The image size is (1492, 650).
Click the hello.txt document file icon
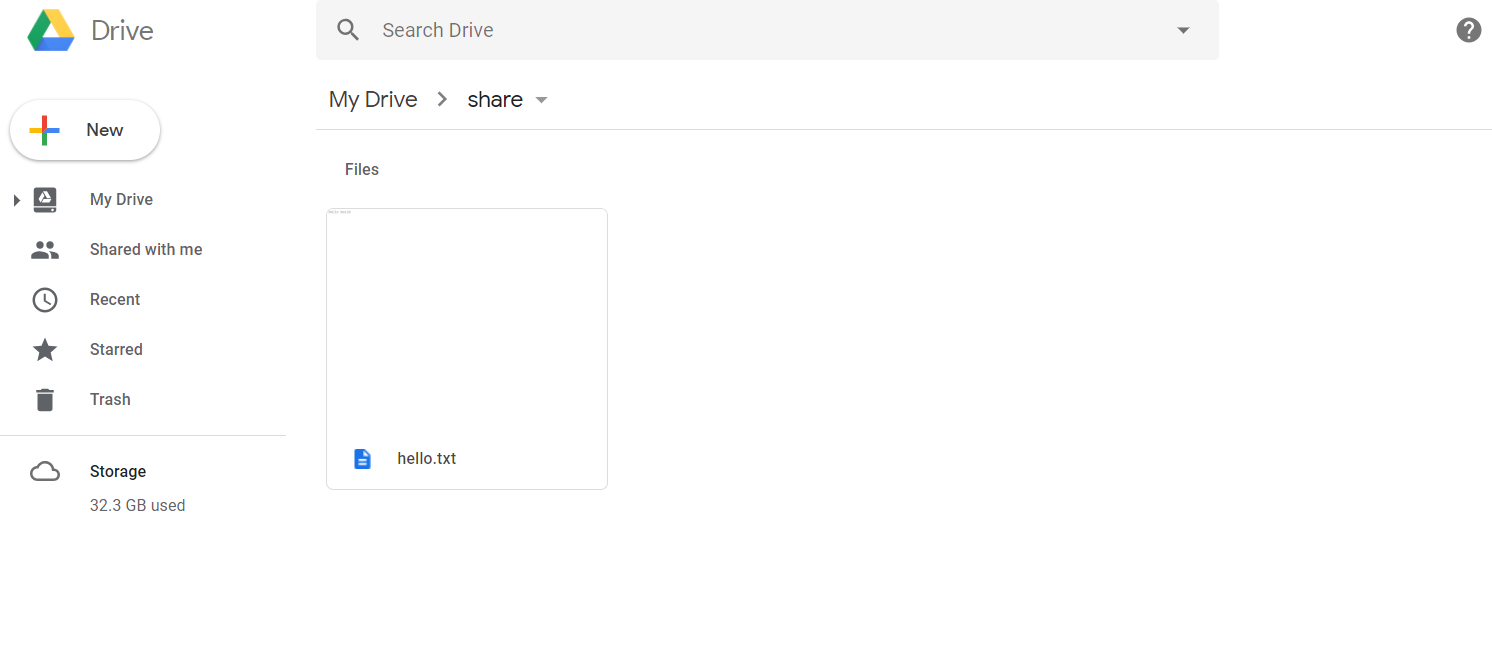click(x=362, y=459)
